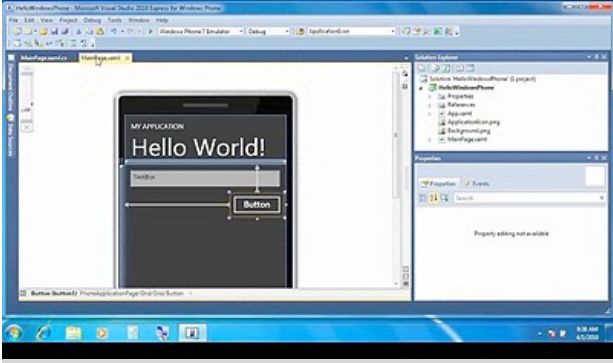Click the Save icon in toolbar
This screenshot has height=363, width=613.
(54, 31)
